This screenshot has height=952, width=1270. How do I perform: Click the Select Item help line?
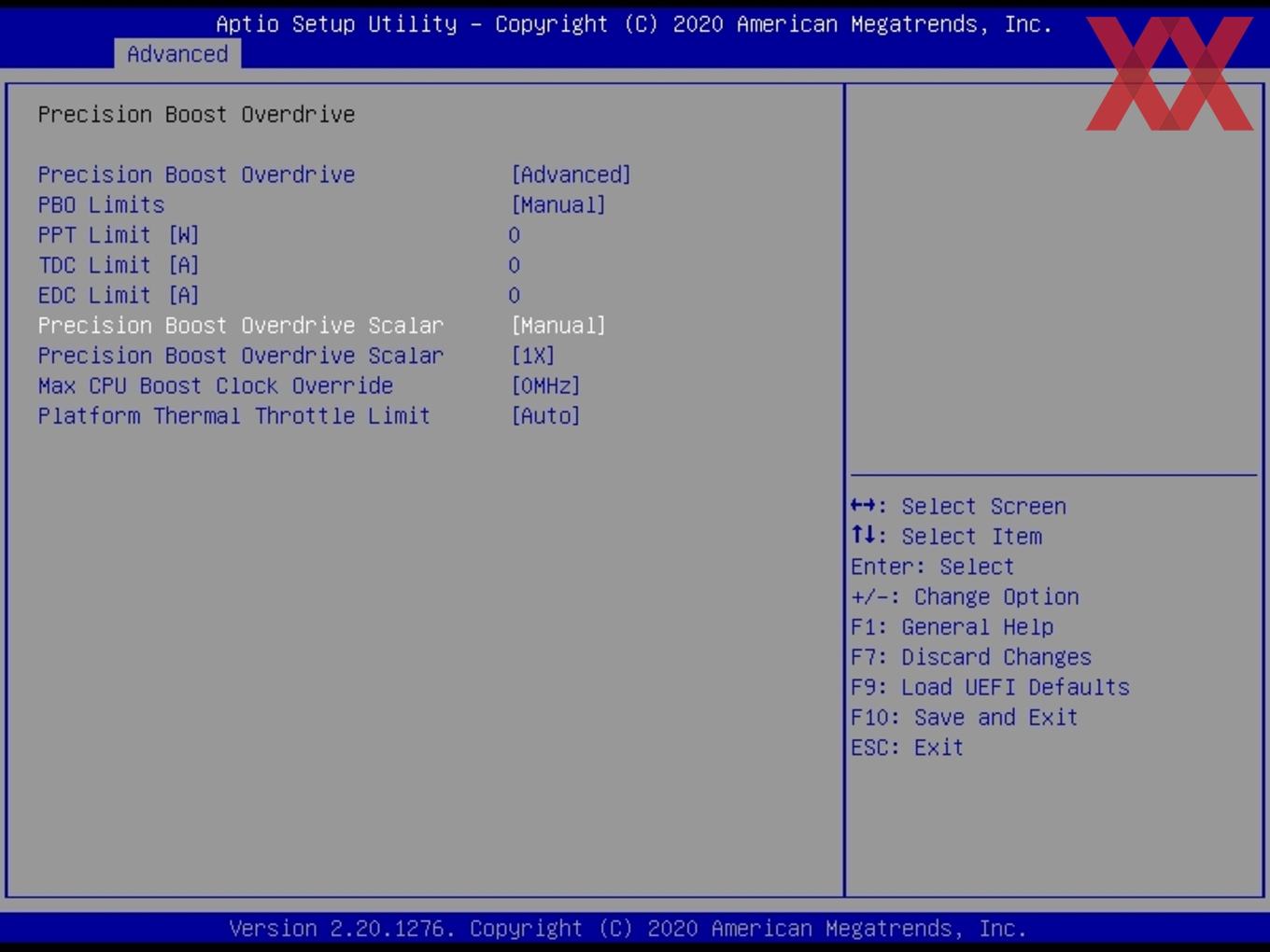946,536
